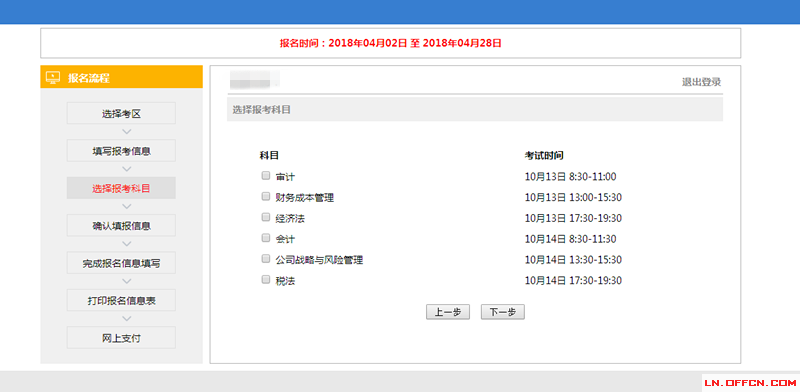Click the chevron arrow above 网上支付
Screen dimensions: 800x392
coord(127,319)
